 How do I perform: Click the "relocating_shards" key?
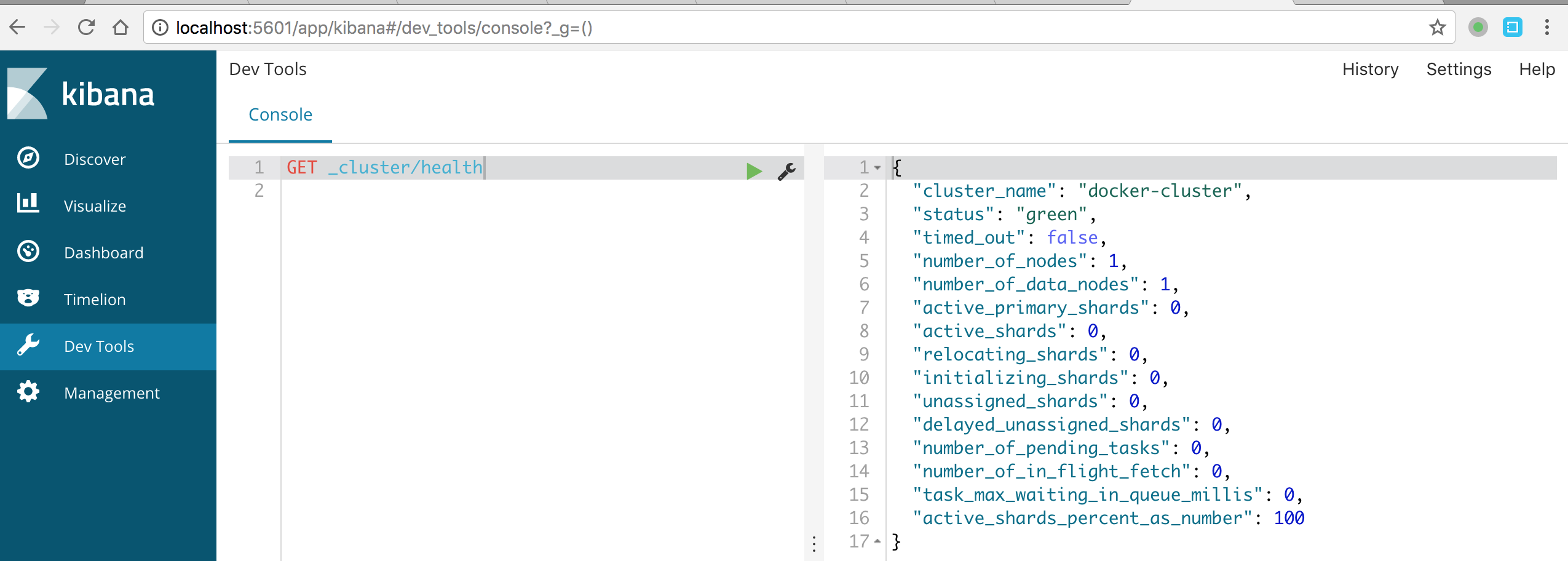click(x=1010, y=355)
